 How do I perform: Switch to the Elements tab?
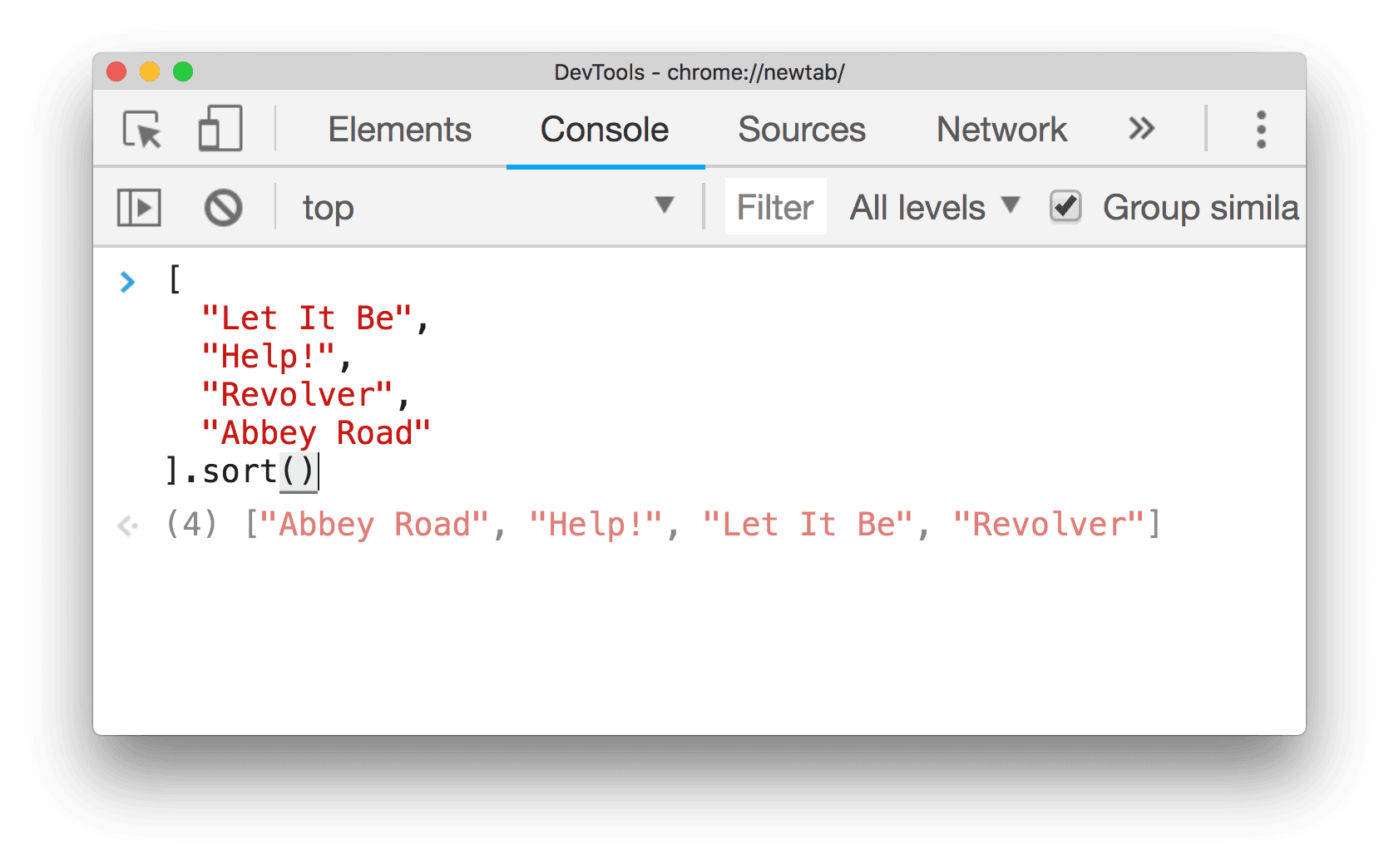tap(399, 130)
